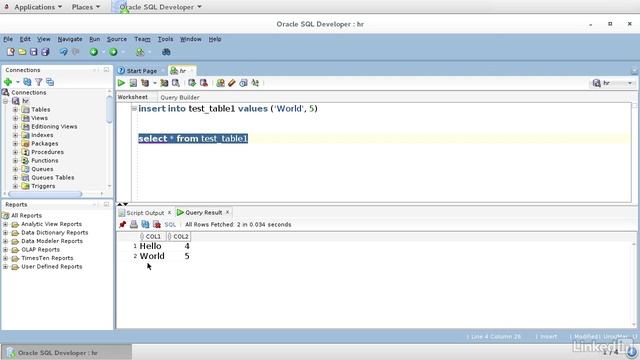This screenshot has width=640, height=360.
Task: Select User Defined Reports item
Action: [51, 267]
